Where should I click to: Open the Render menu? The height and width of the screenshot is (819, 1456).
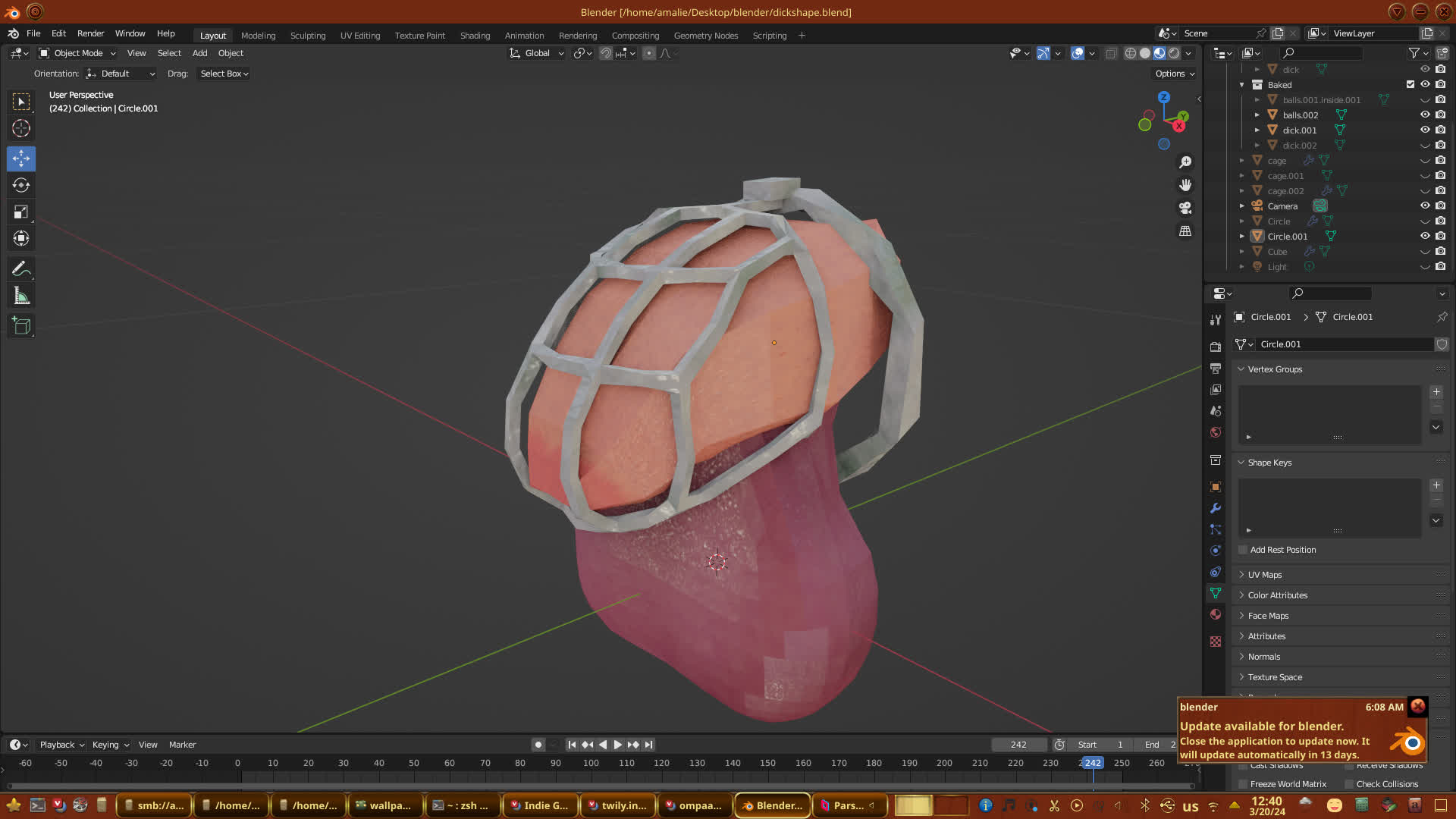pyautogui.click(x=90, y=33)
